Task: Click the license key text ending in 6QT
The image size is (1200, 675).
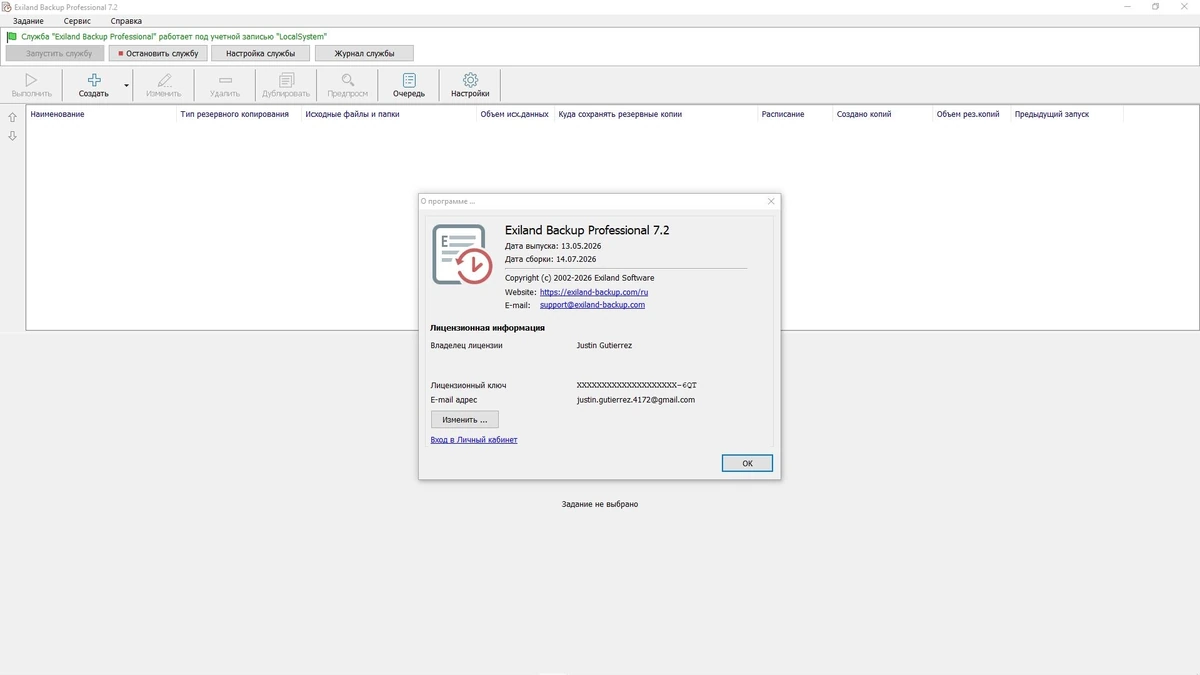Action: point(637,385)
